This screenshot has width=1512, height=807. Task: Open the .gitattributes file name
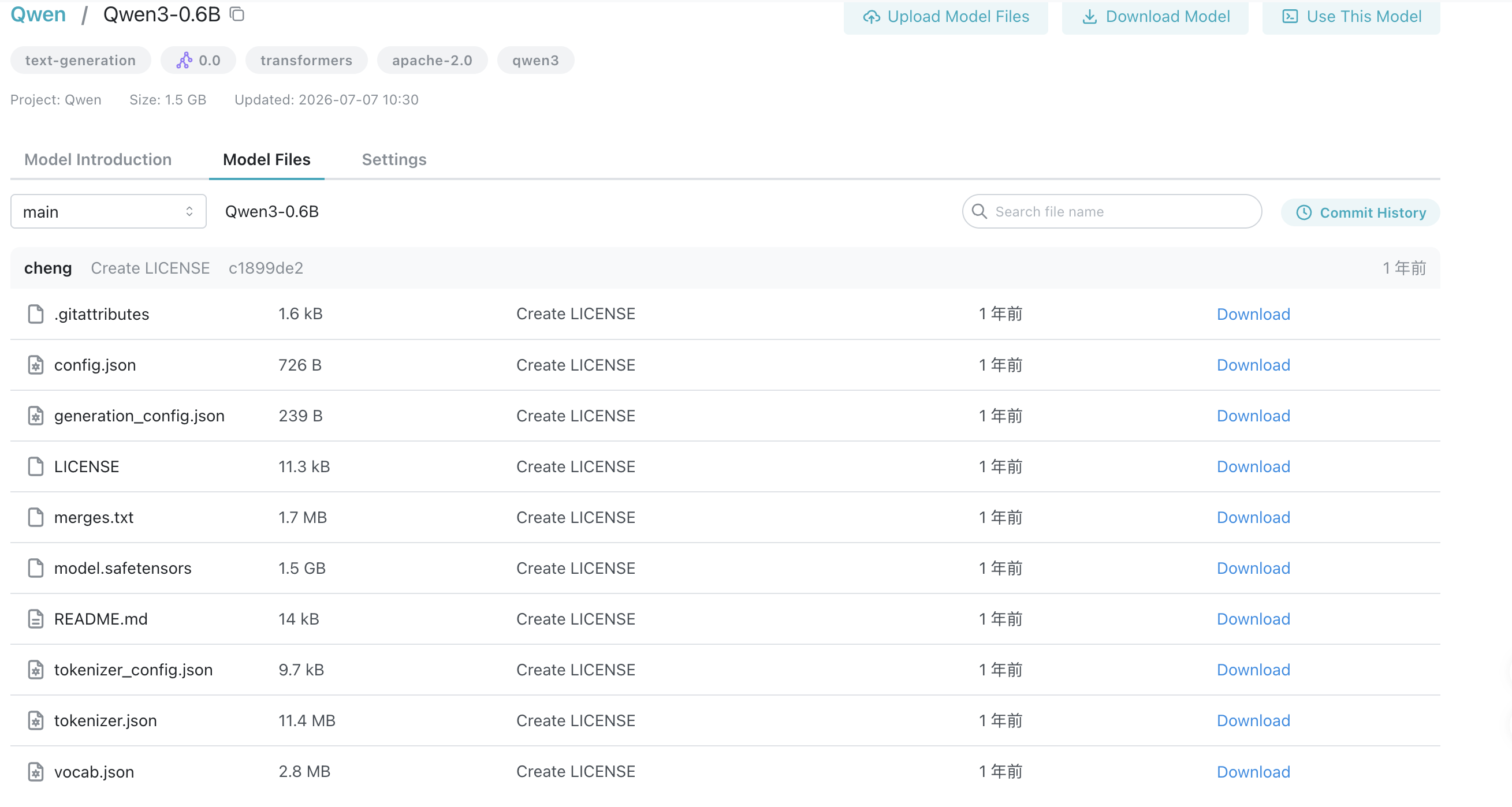coord(102,315)
